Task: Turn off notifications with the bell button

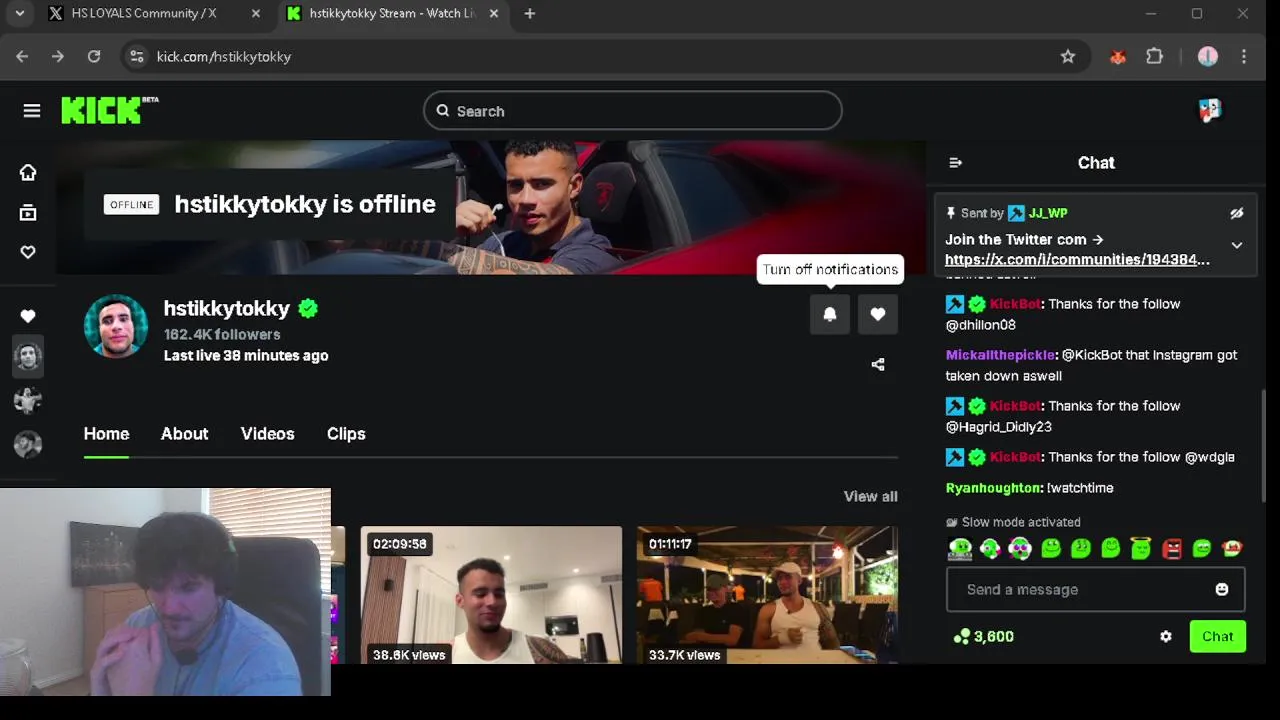Action: point(830,314)
